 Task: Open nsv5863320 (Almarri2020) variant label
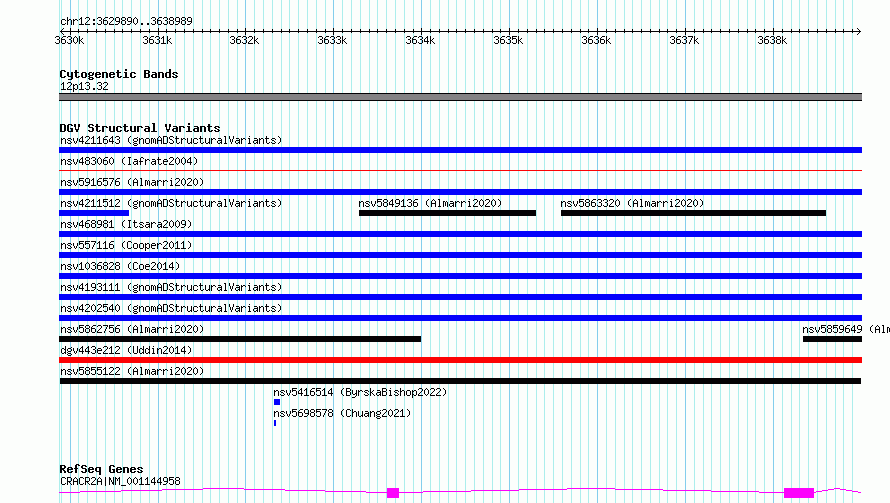point(632,203)
